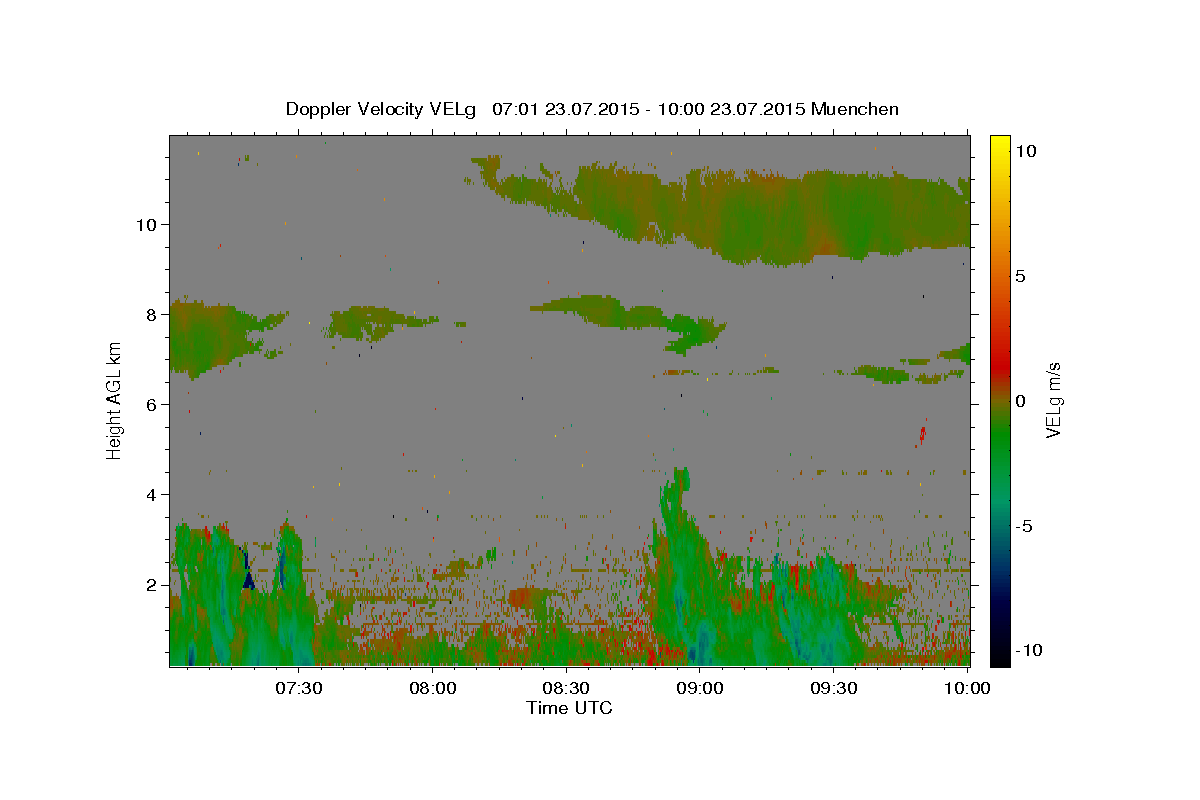This screenshot has height=800, width=1200.
Task: Click the colorbar value 5 label
Action: [1021, 276]
